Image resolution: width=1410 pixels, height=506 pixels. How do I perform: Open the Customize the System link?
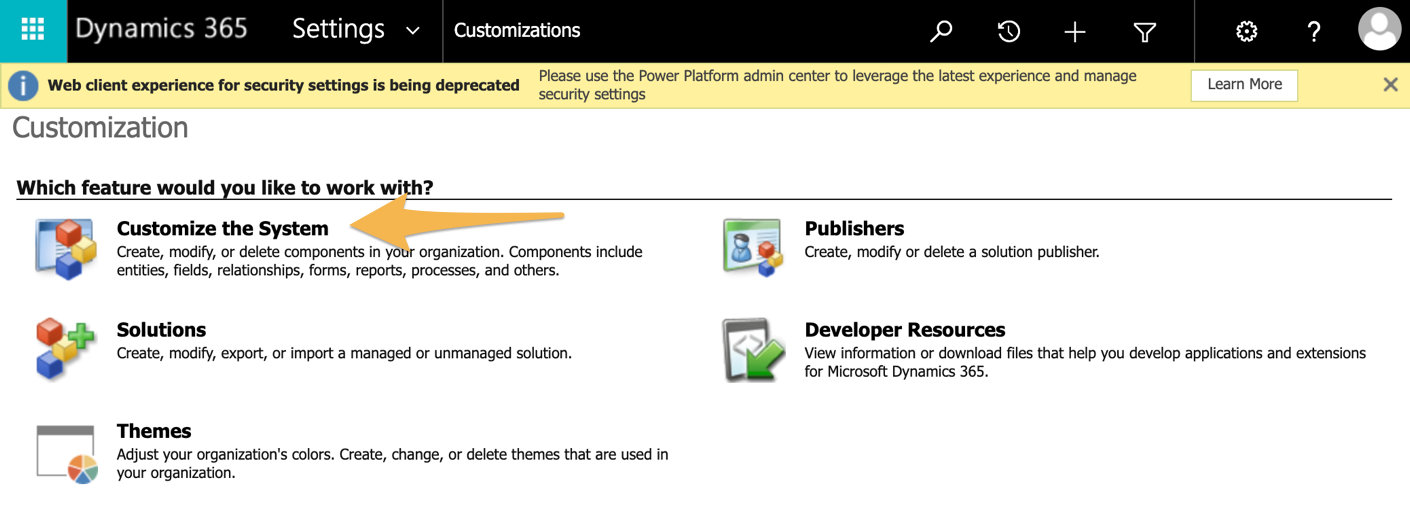[222, 229]
